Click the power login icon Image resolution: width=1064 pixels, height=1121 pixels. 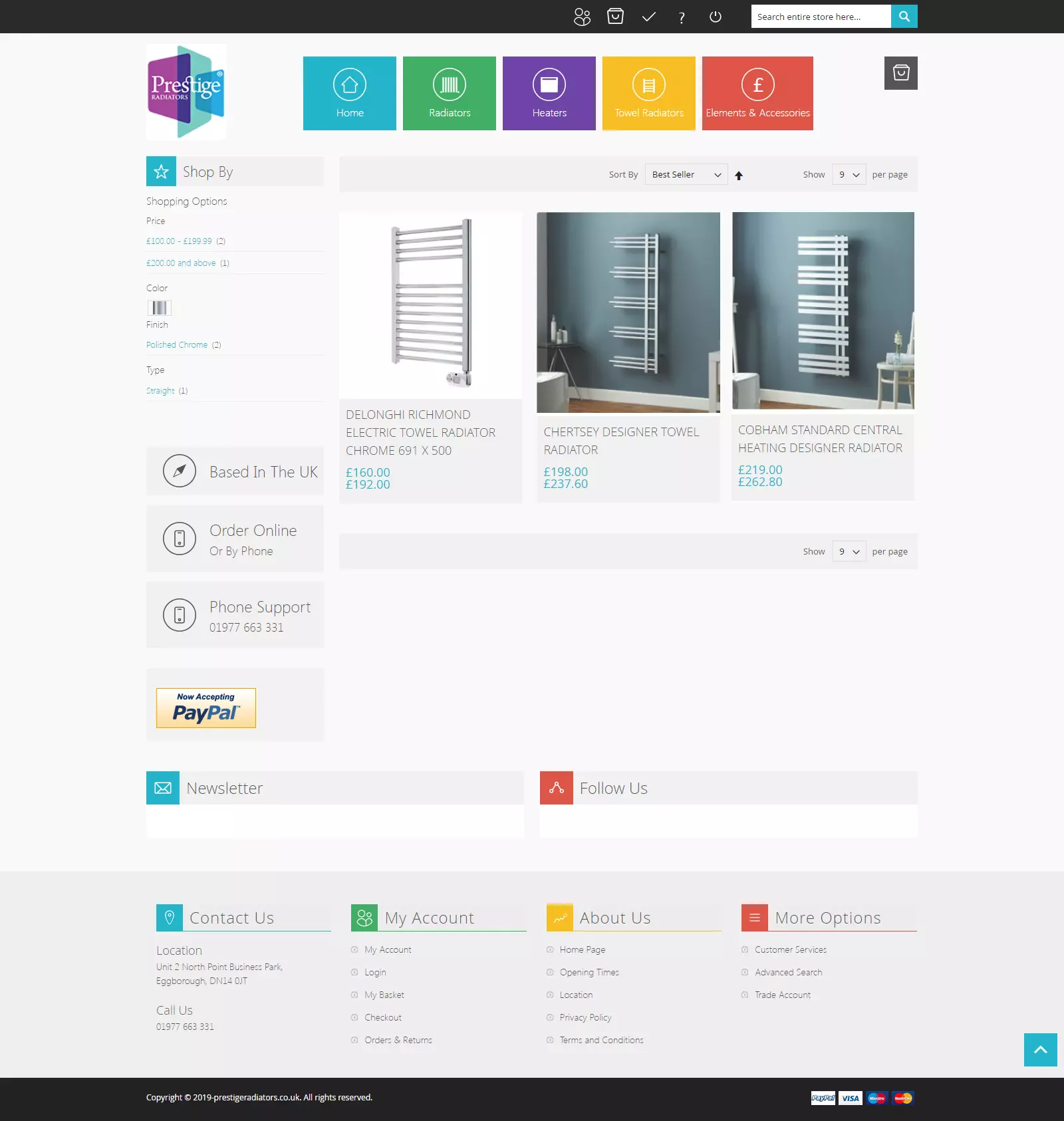(x=716, y=17)
